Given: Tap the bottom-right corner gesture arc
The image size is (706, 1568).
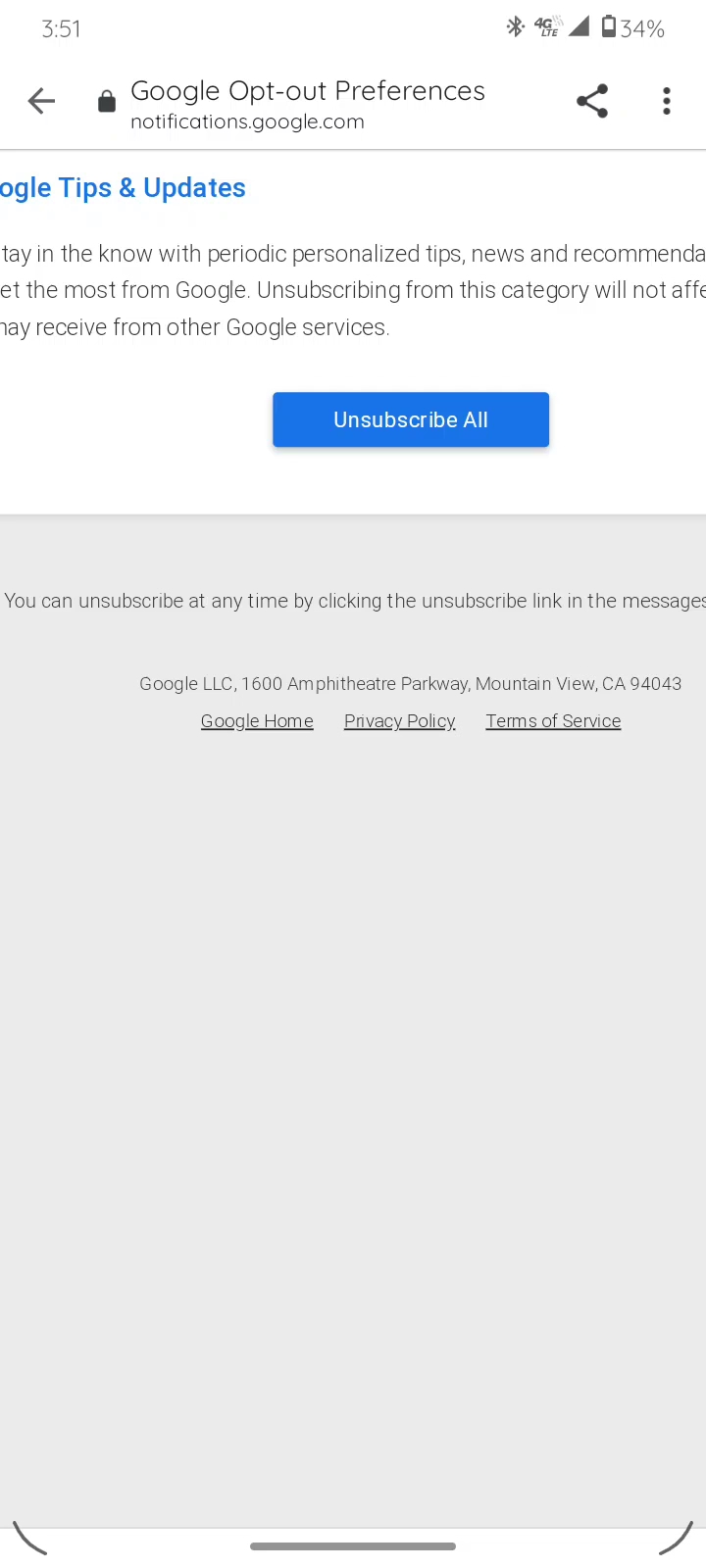Looking at the screenshot, I should click(x=677, y=1538).
